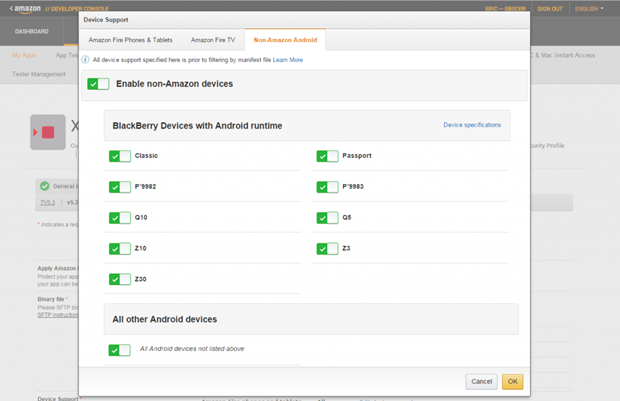Click the green General checkmark icon

45,186
